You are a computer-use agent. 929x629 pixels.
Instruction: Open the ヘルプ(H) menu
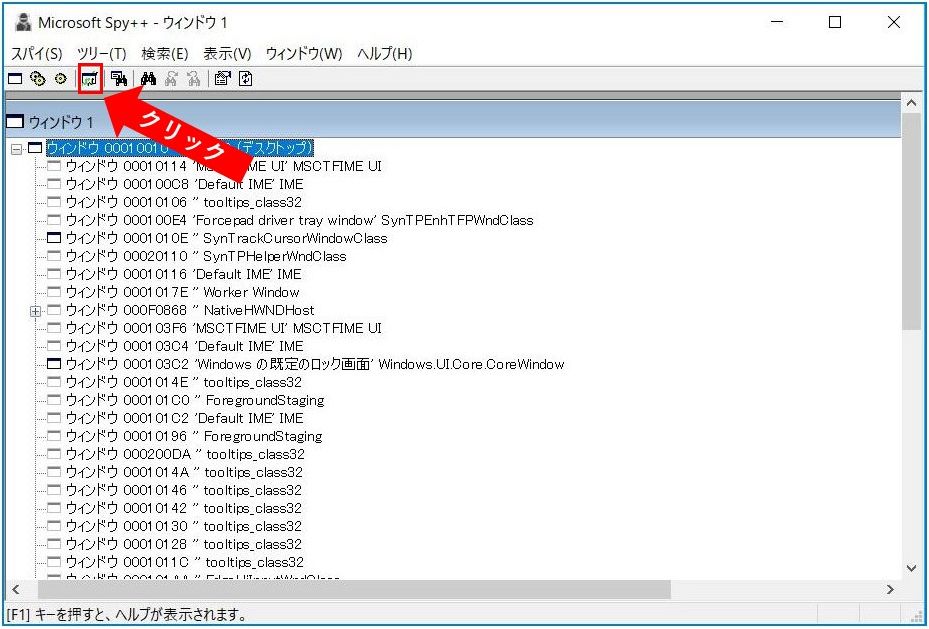point(385,54)
